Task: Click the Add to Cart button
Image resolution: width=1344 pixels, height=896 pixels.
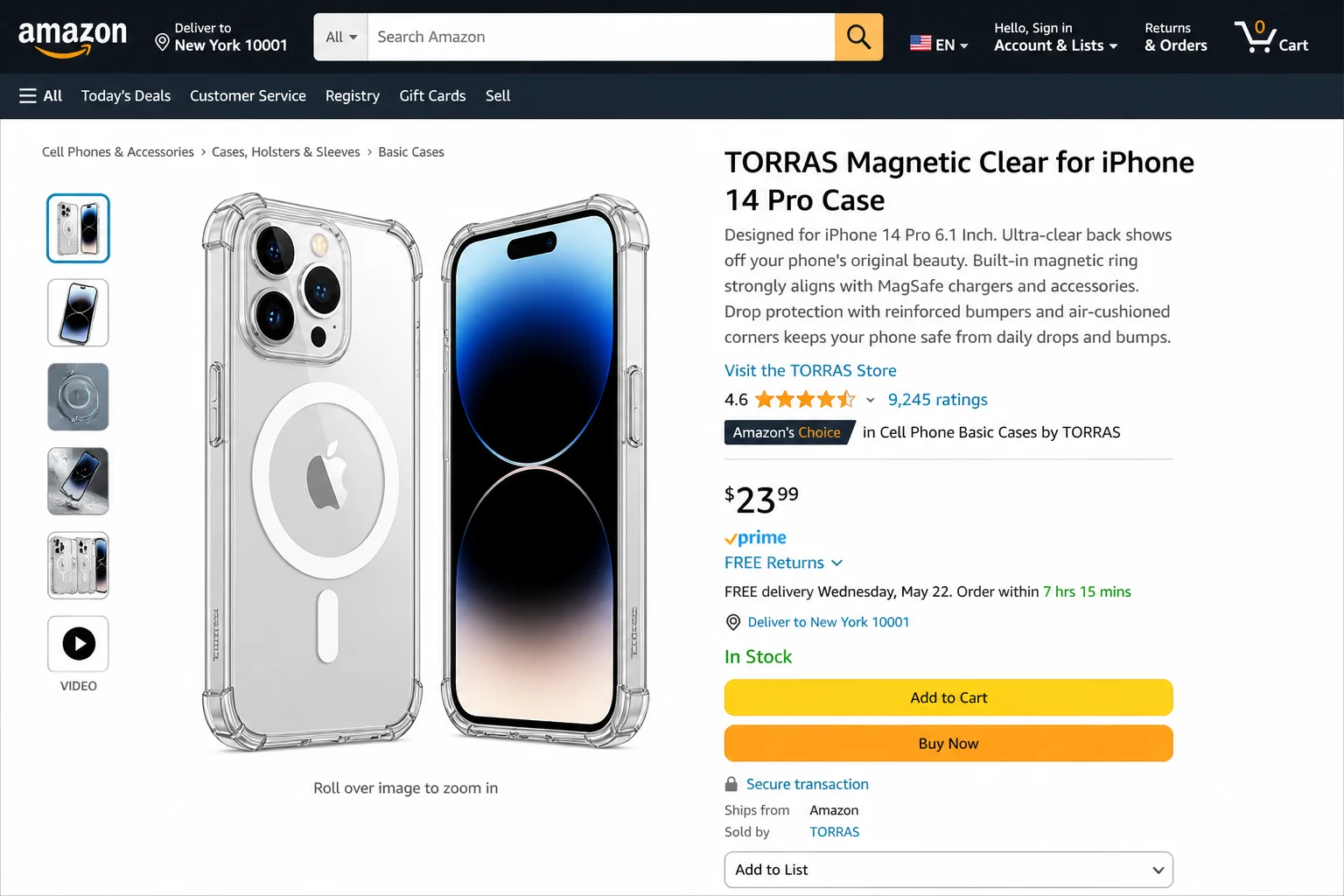Action: click(948, 697)
